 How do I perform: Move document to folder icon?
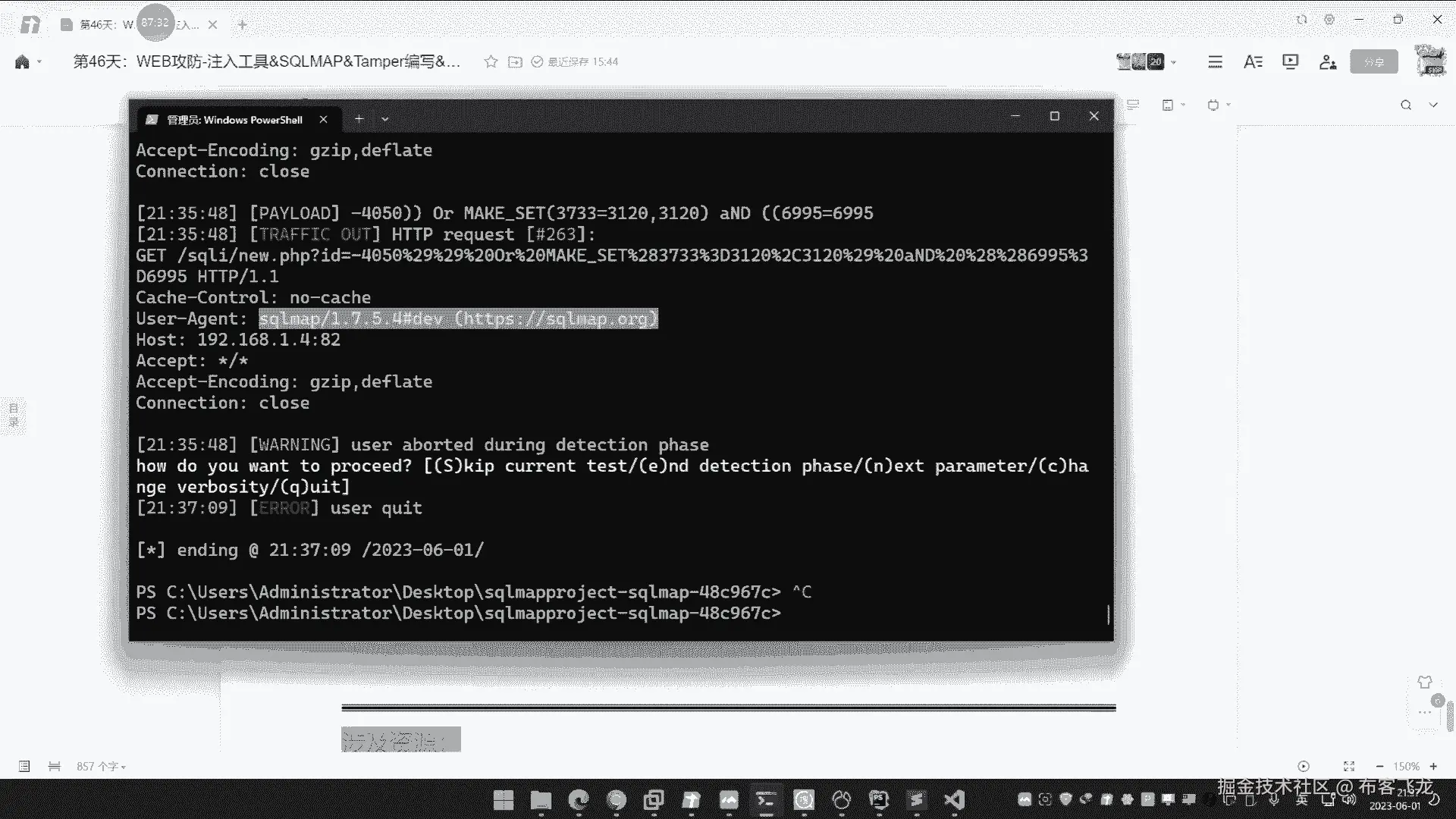click(515, 61)
